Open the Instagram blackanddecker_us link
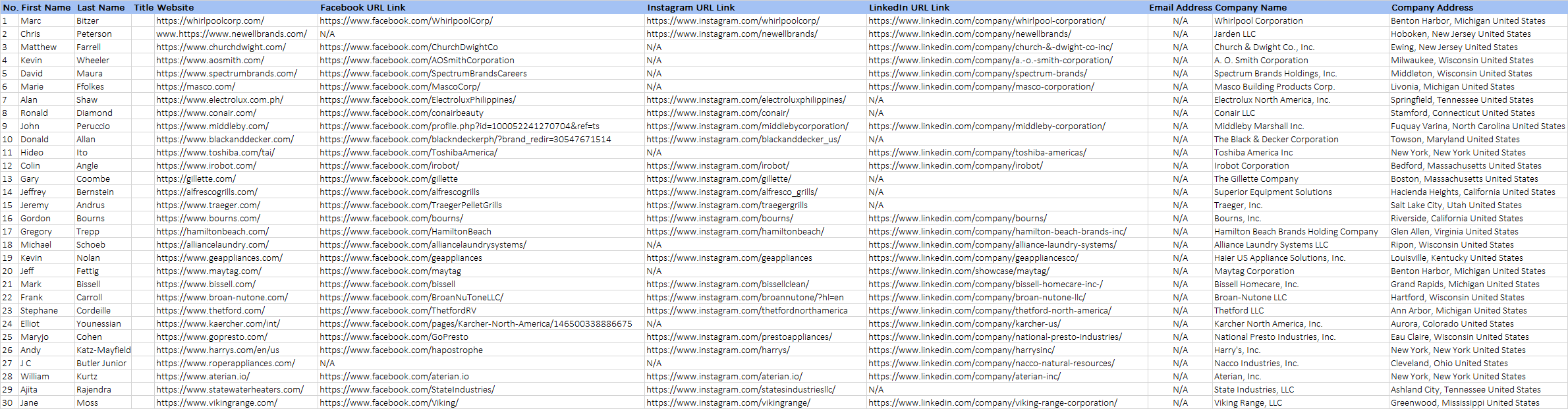 (743, 139)
